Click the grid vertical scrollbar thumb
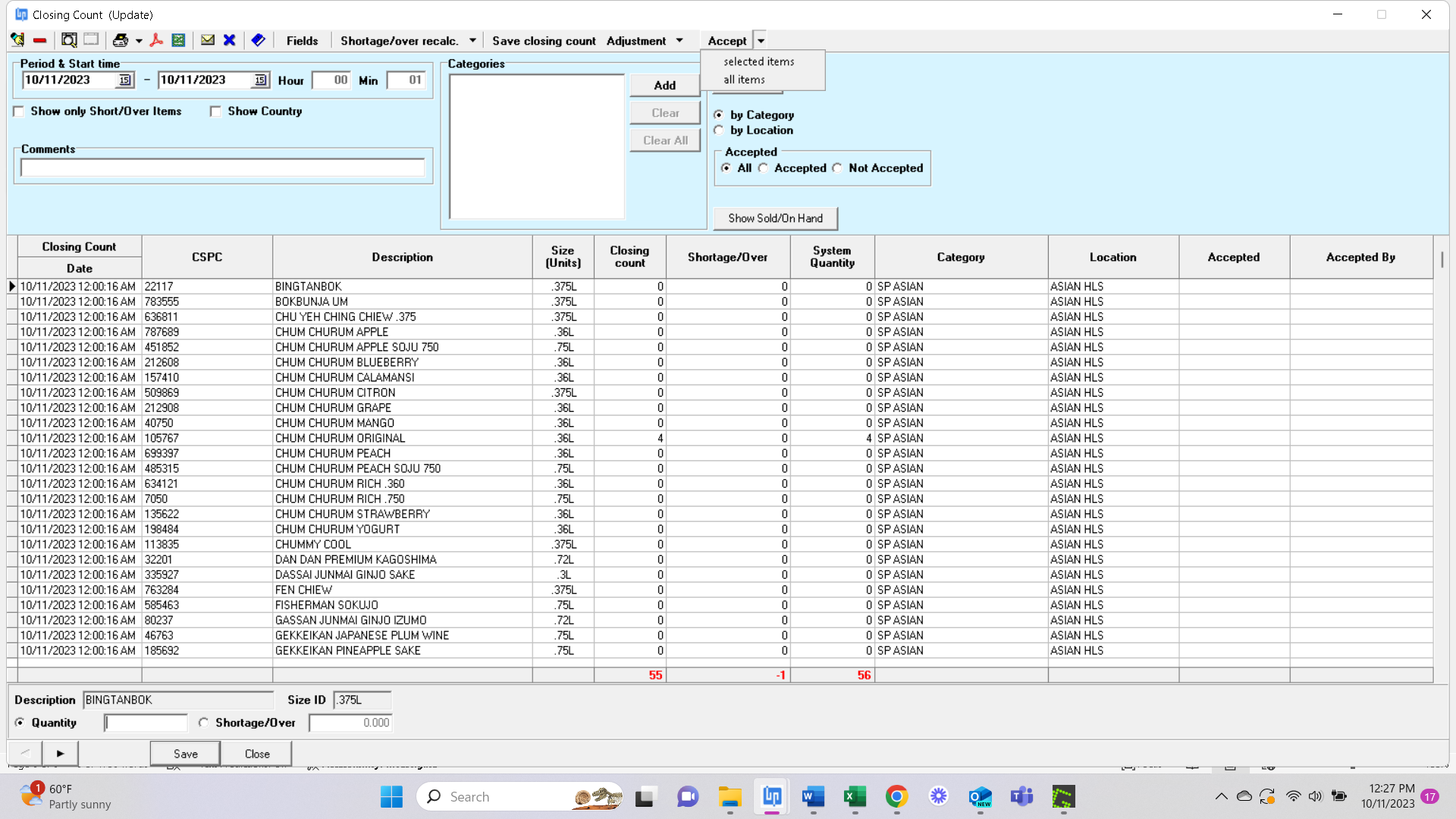 1442,259
